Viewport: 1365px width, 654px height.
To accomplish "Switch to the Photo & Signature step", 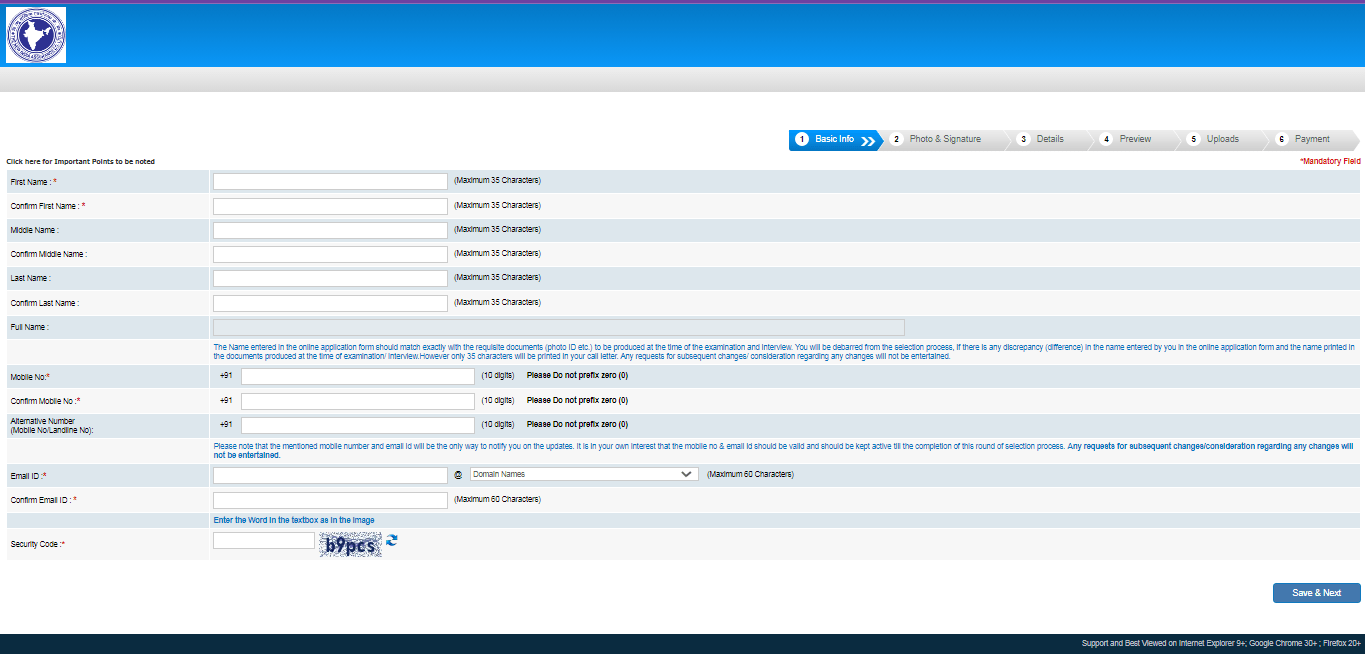I will coord(945,139).
